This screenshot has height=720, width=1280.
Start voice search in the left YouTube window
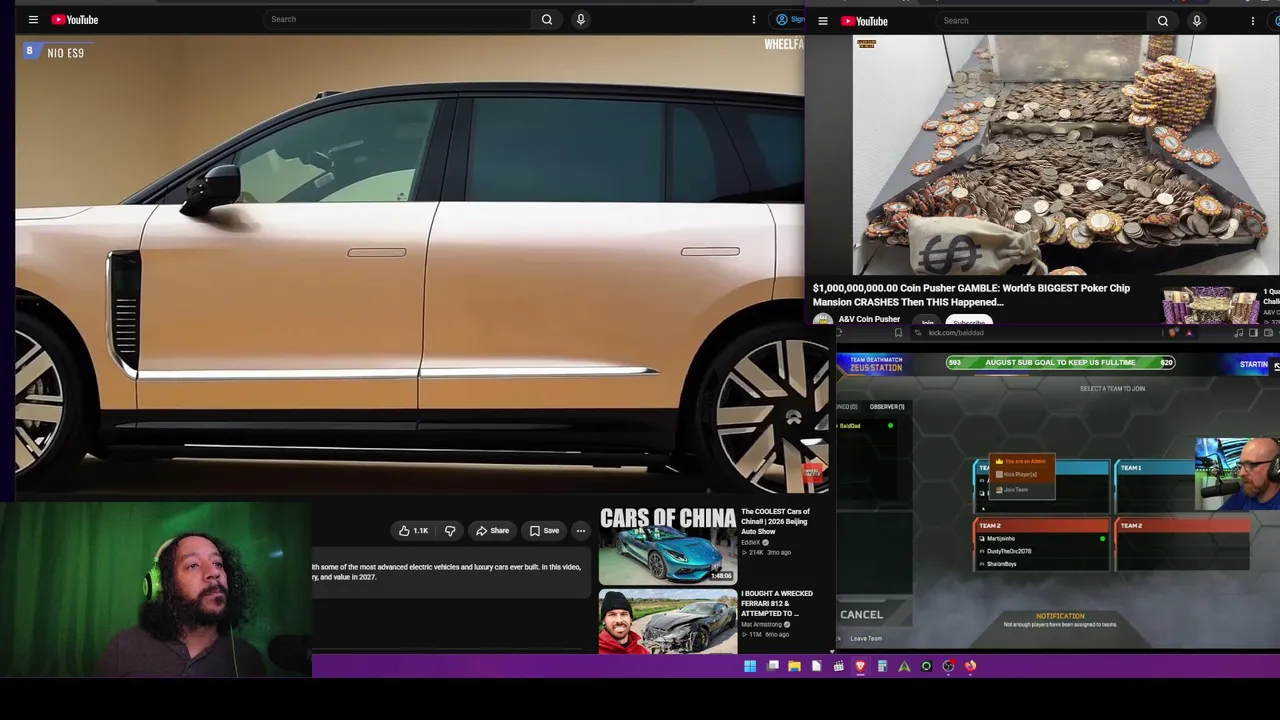coord(580,19)
